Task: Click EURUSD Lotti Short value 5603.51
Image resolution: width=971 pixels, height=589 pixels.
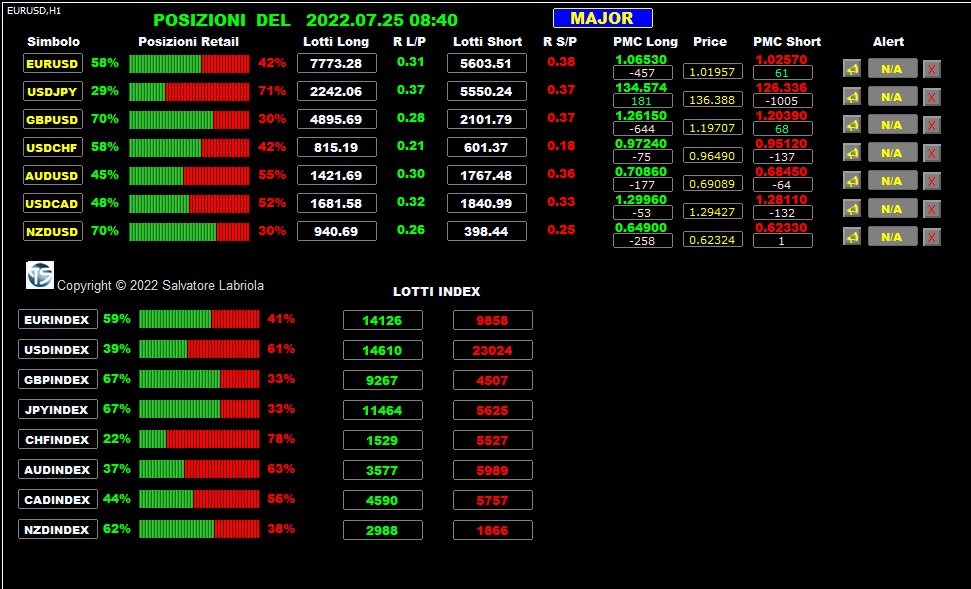Action: tap(487, 63)
